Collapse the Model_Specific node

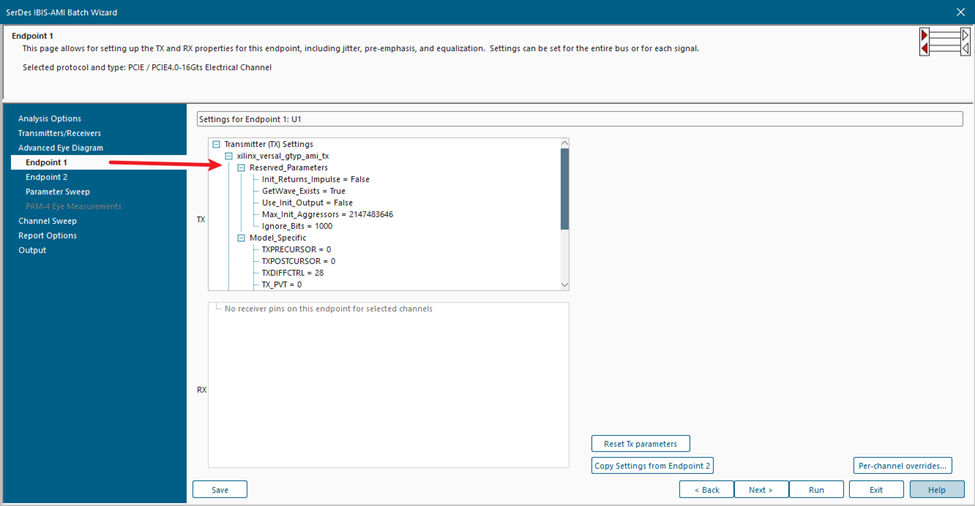[x=241, y=238]
